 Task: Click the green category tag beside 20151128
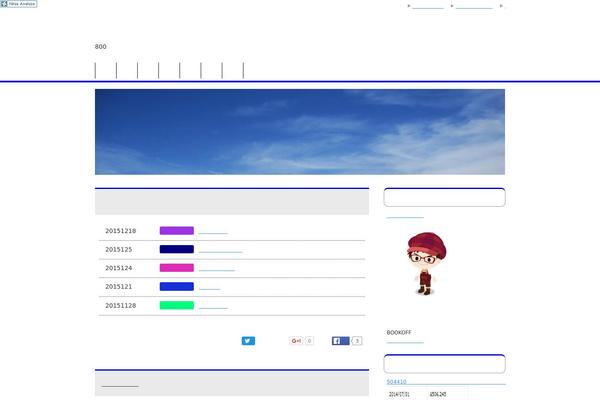click(177, 305)
